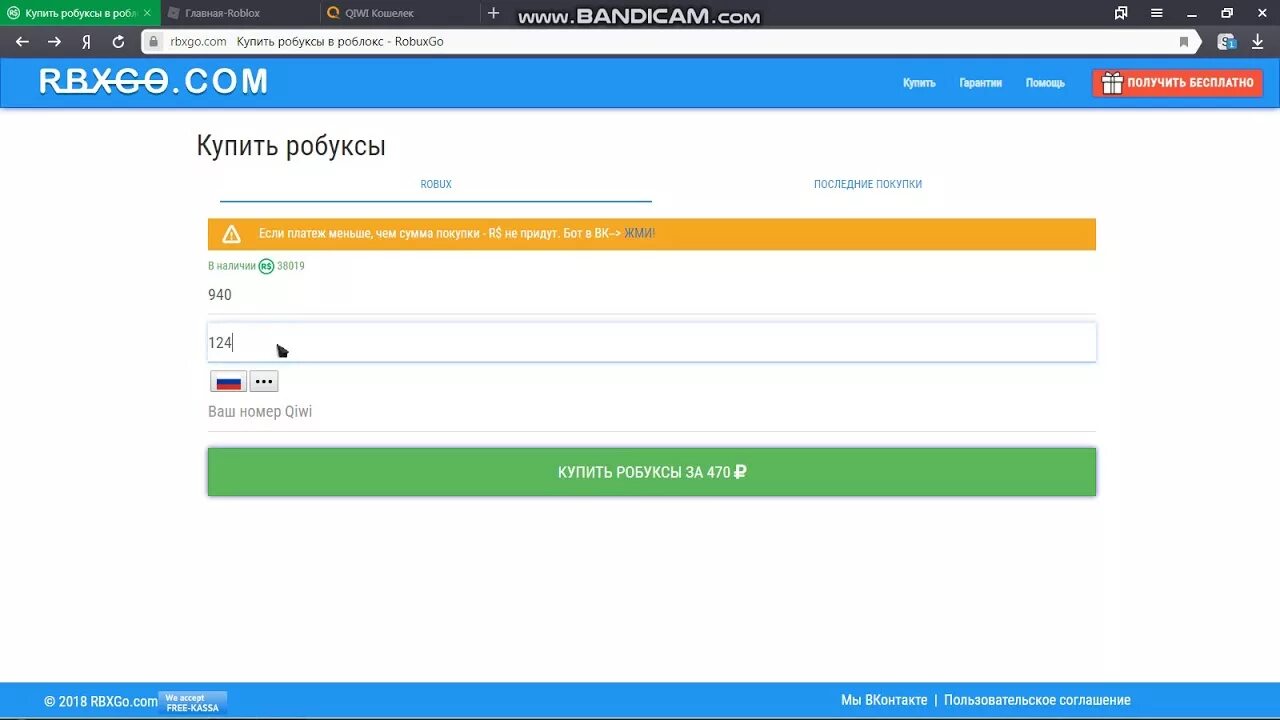Click ПОЛУЧИТЬ БЕСПЛАТНО button

click(x=1178, y=83)
